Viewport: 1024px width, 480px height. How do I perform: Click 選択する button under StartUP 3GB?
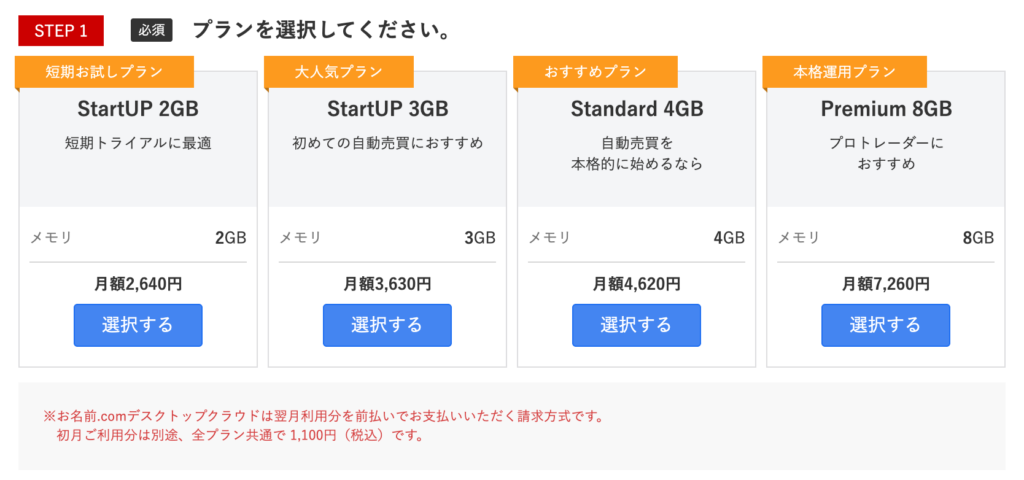pyautogui.click(x=387, y=325)
